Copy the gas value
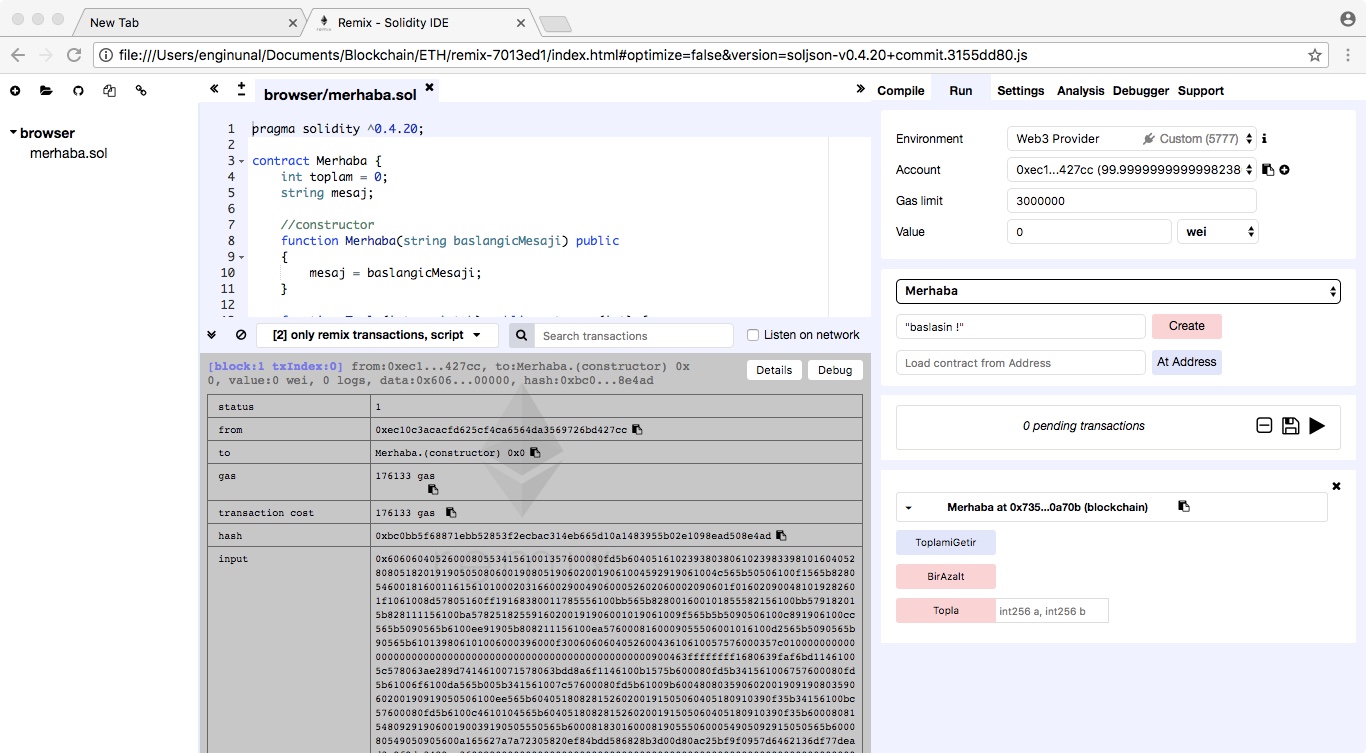 433,489
